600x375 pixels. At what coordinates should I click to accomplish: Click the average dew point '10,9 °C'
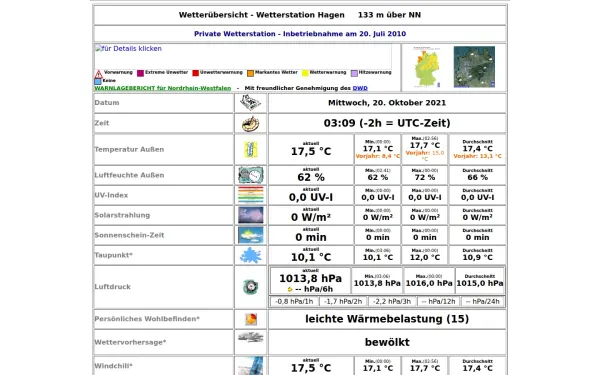pos(477,258)
